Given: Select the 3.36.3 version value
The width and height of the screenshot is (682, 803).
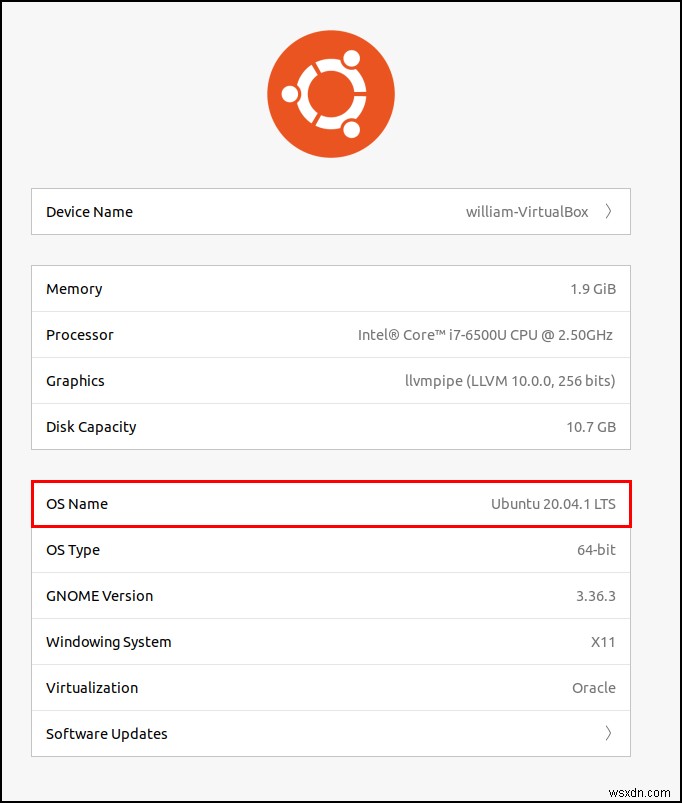Looking at the screenshot, I should coord(596,596).
